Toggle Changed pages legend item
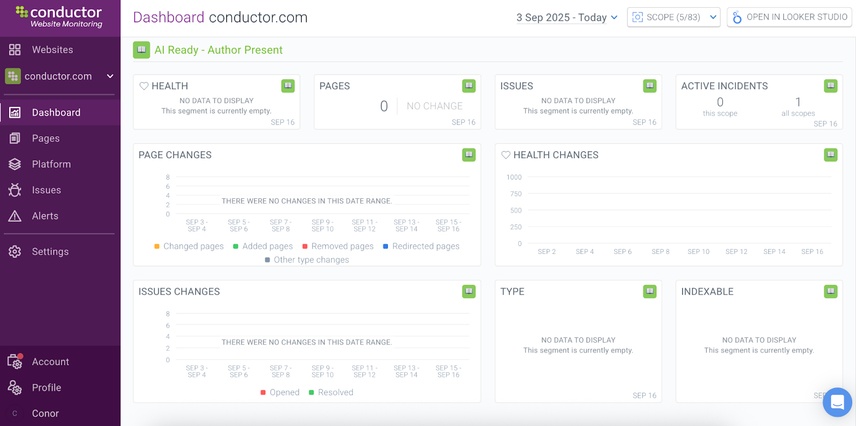856x426 pixels. pos(189,246)
